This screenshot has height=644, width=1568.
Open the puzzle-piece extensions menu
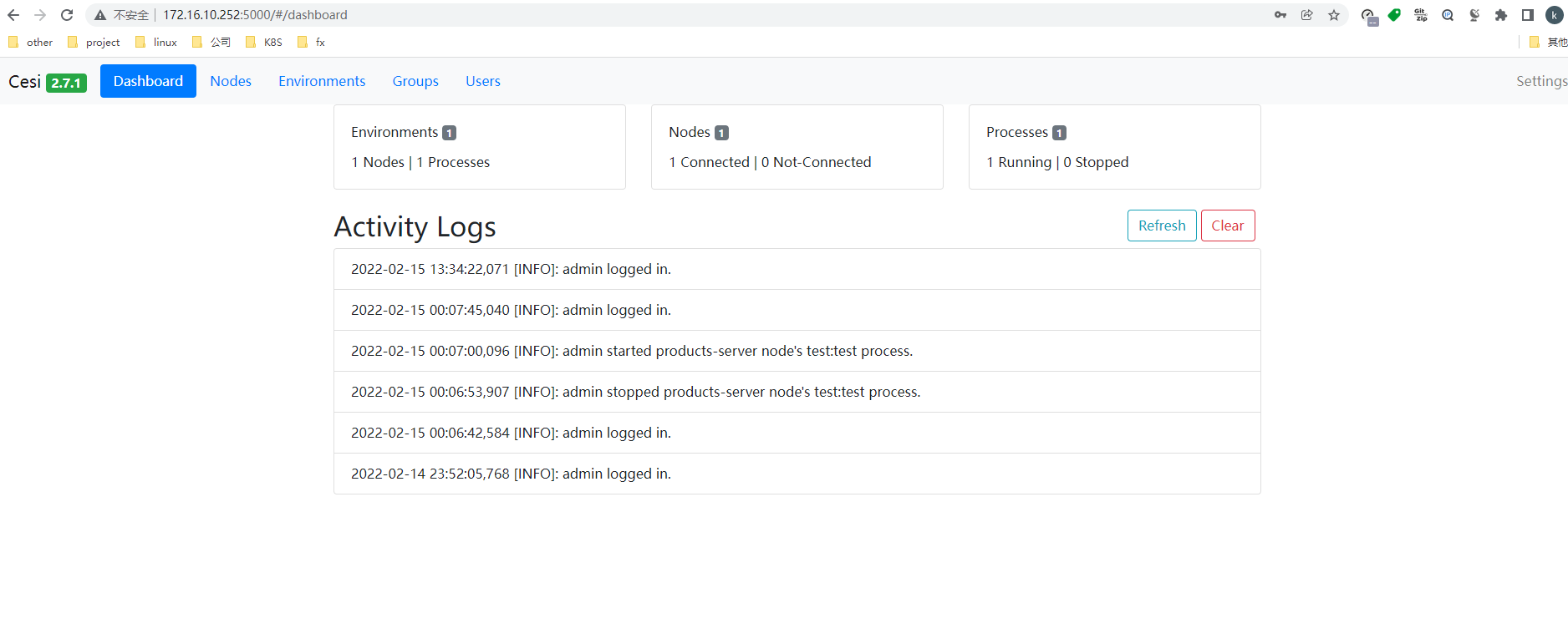point(1501,15)
